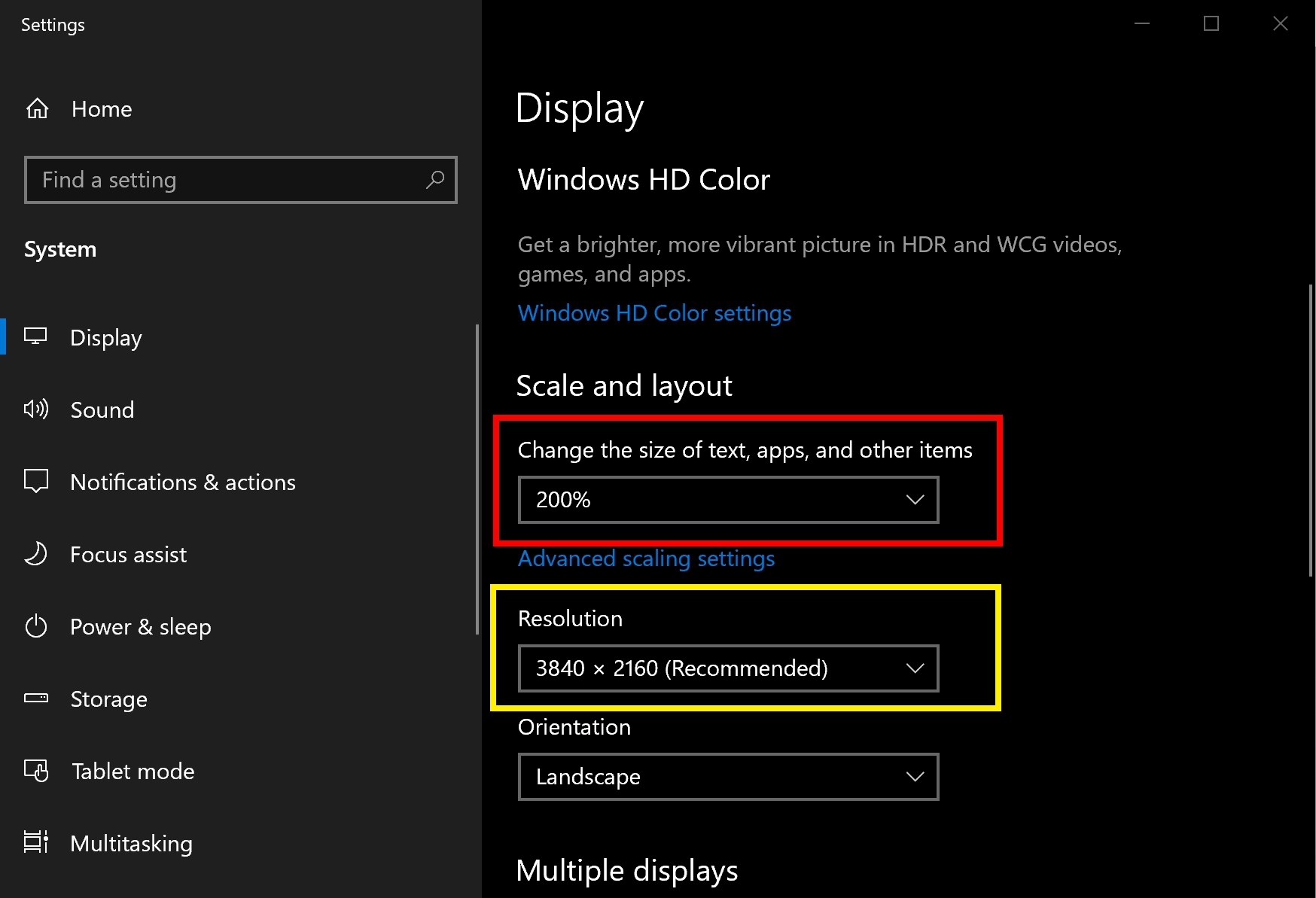Viewport: 1316px width, 898px height.
Task: Select Storage in the sidebar
Action: tap(241, 699)
